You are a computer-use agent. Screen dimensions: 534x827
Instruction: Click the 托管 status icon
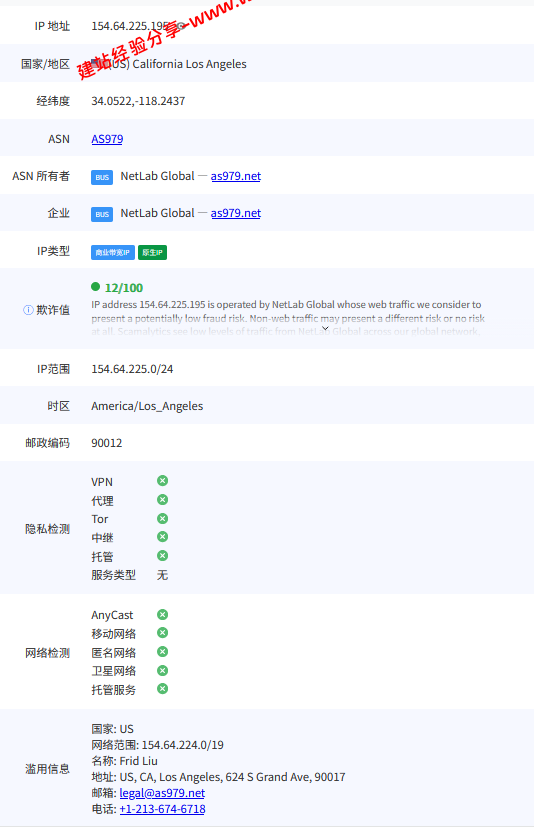(x=163, y=555)
